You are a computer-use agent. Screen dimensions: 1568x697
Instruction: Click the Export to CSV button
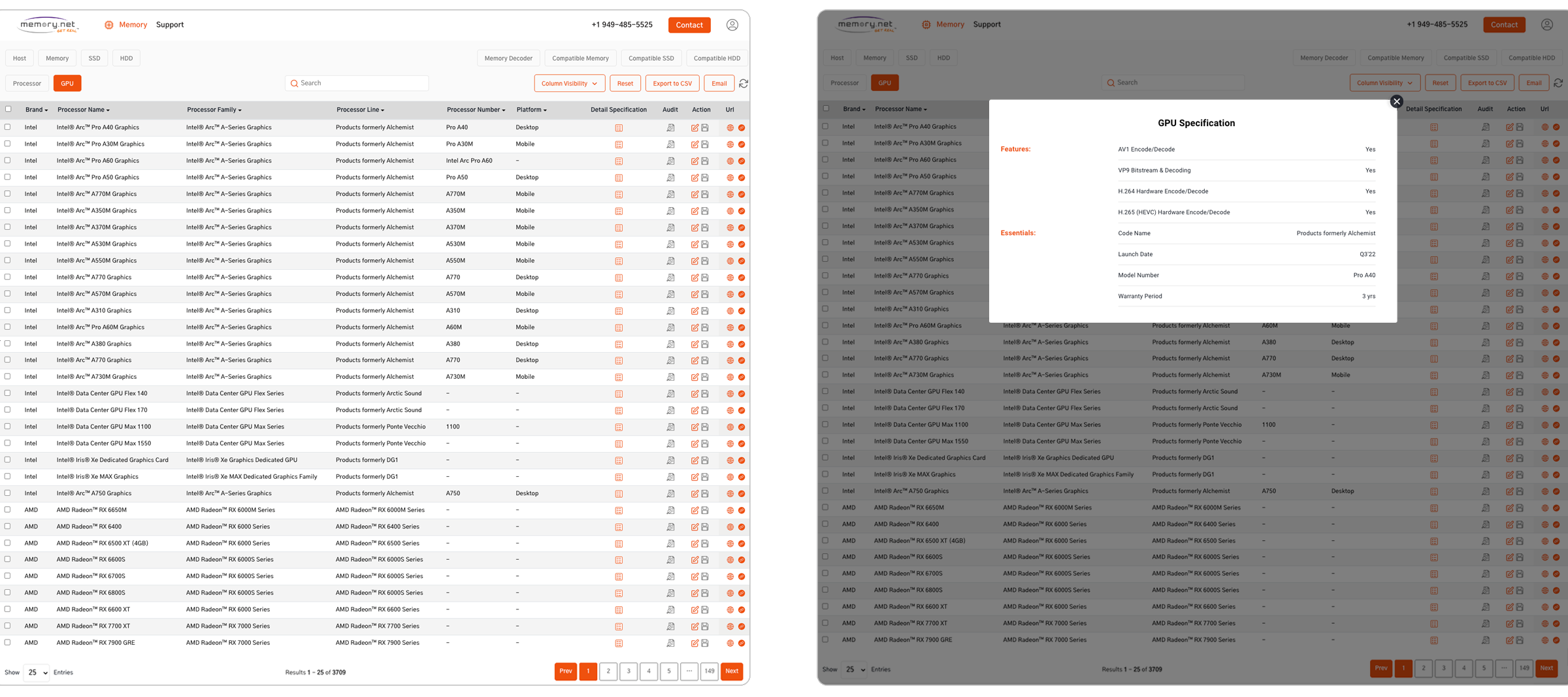tap(672, 83)
